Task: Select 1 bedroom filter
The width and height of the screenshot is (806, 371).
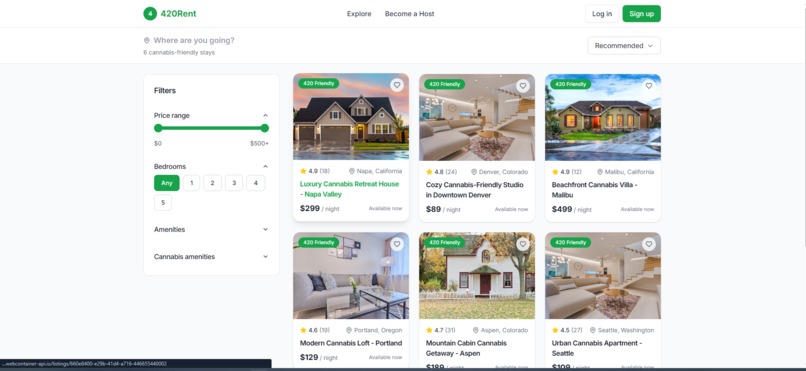Action: [x=191, y=183]
